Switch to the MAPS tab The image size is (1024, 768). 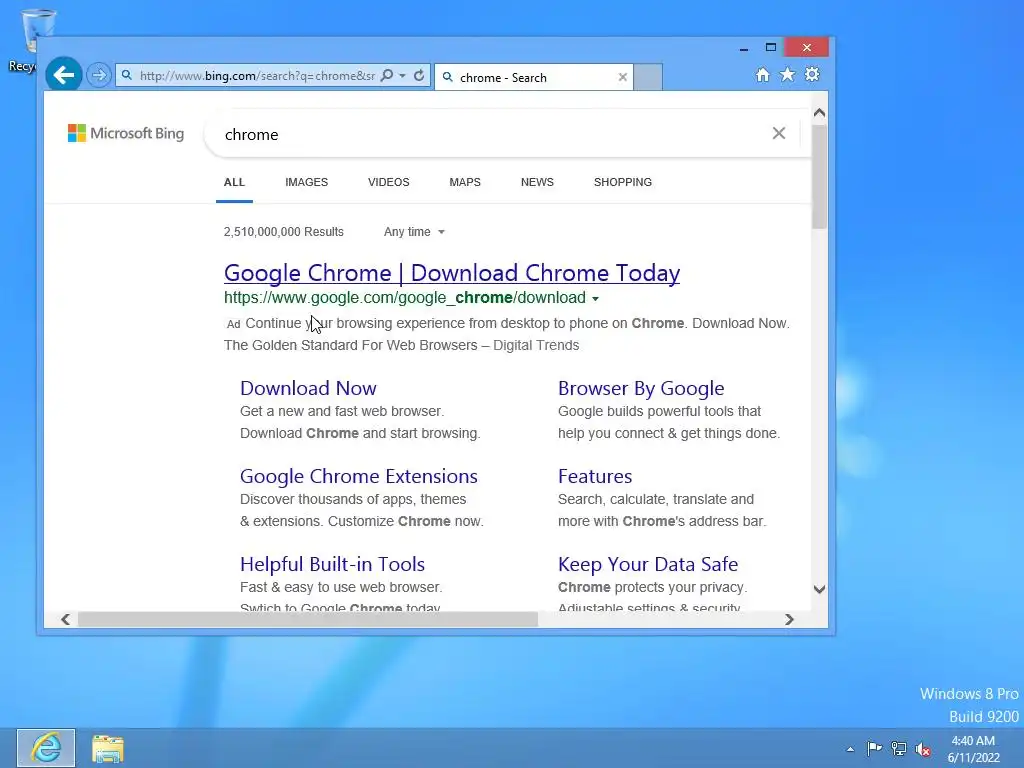(465, 182)
